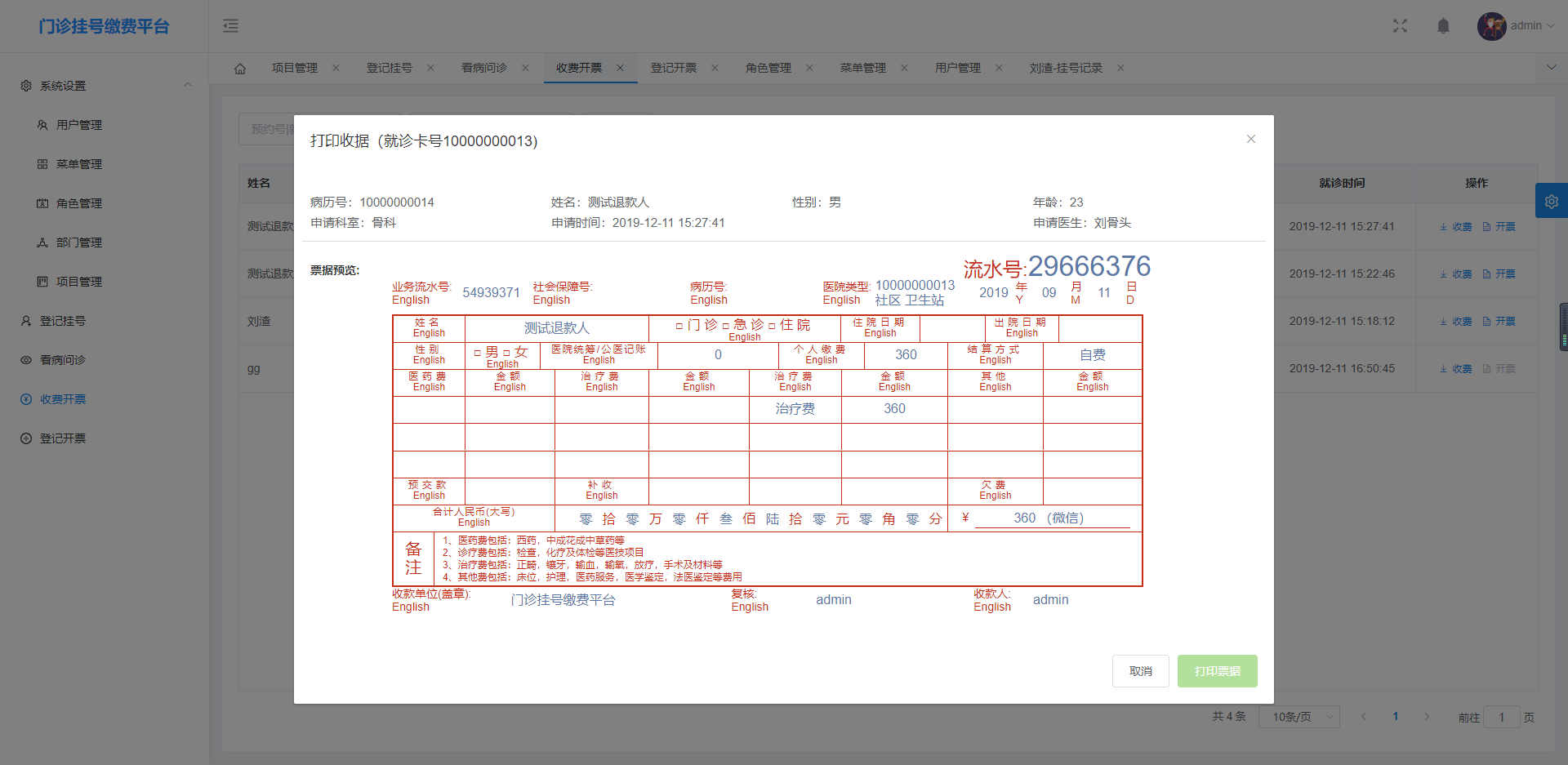The height and width of the screenshot is (765, 1568).
Task: Switch to the 角色管理 tab
Action: click(x=768, y=68)
